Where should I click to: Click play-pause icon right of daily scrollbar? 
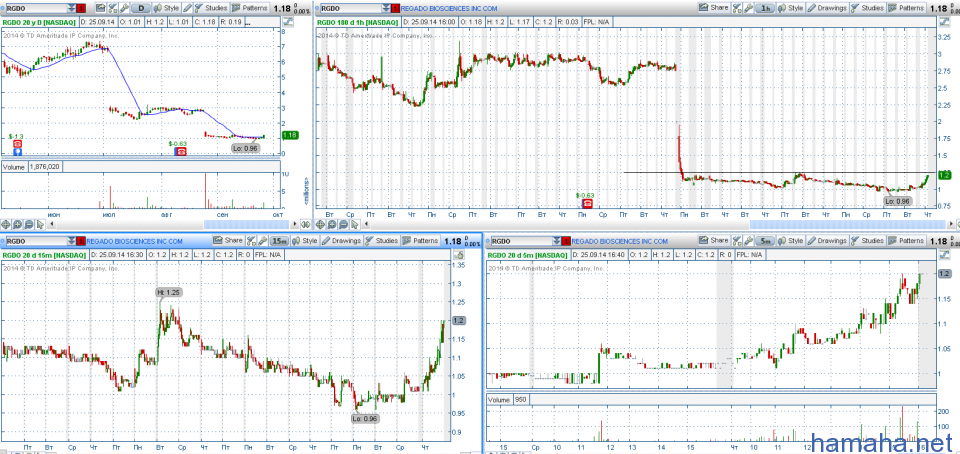(306, 225)
